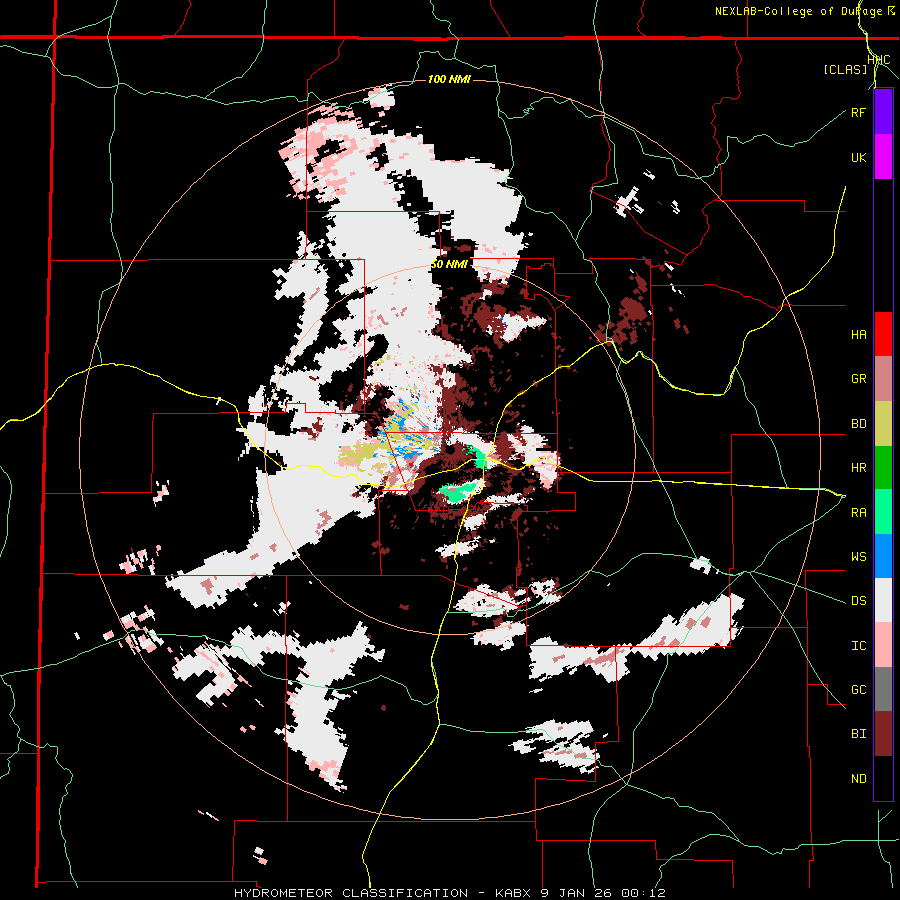The width and height of the screenshot is (900, 900).
Task: Click the ND legend label
Action: pos(859,779)
